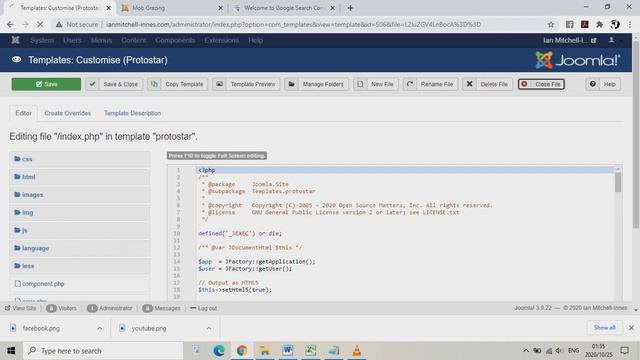
Task: Switch to Template Description tab
Action: click(x=132, y=113)
